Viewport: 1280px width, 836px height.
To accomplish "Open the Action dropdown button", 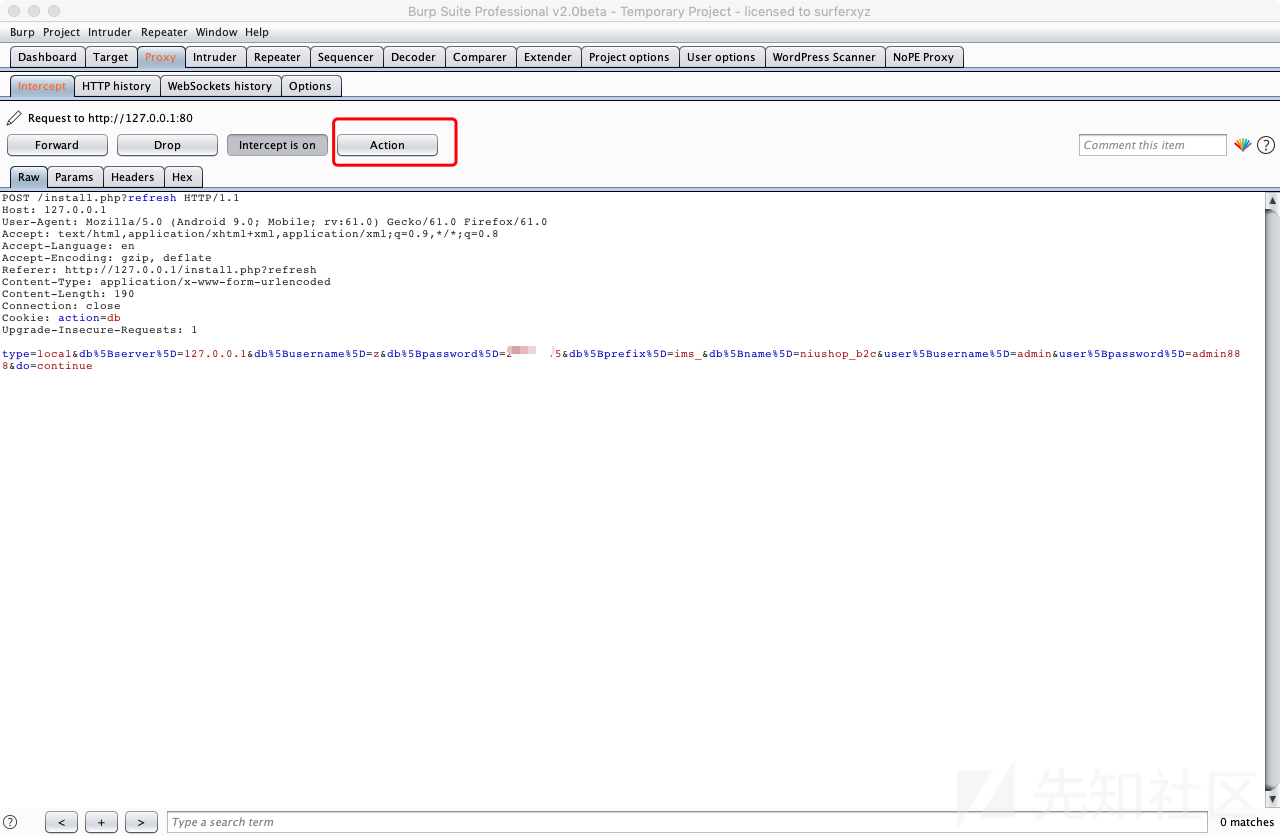I will [387, 145].
